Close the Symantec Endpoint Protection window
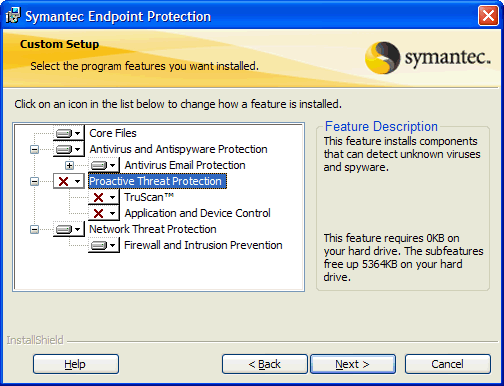The height and width of the screenshot is (386, 504). [488, 16]
